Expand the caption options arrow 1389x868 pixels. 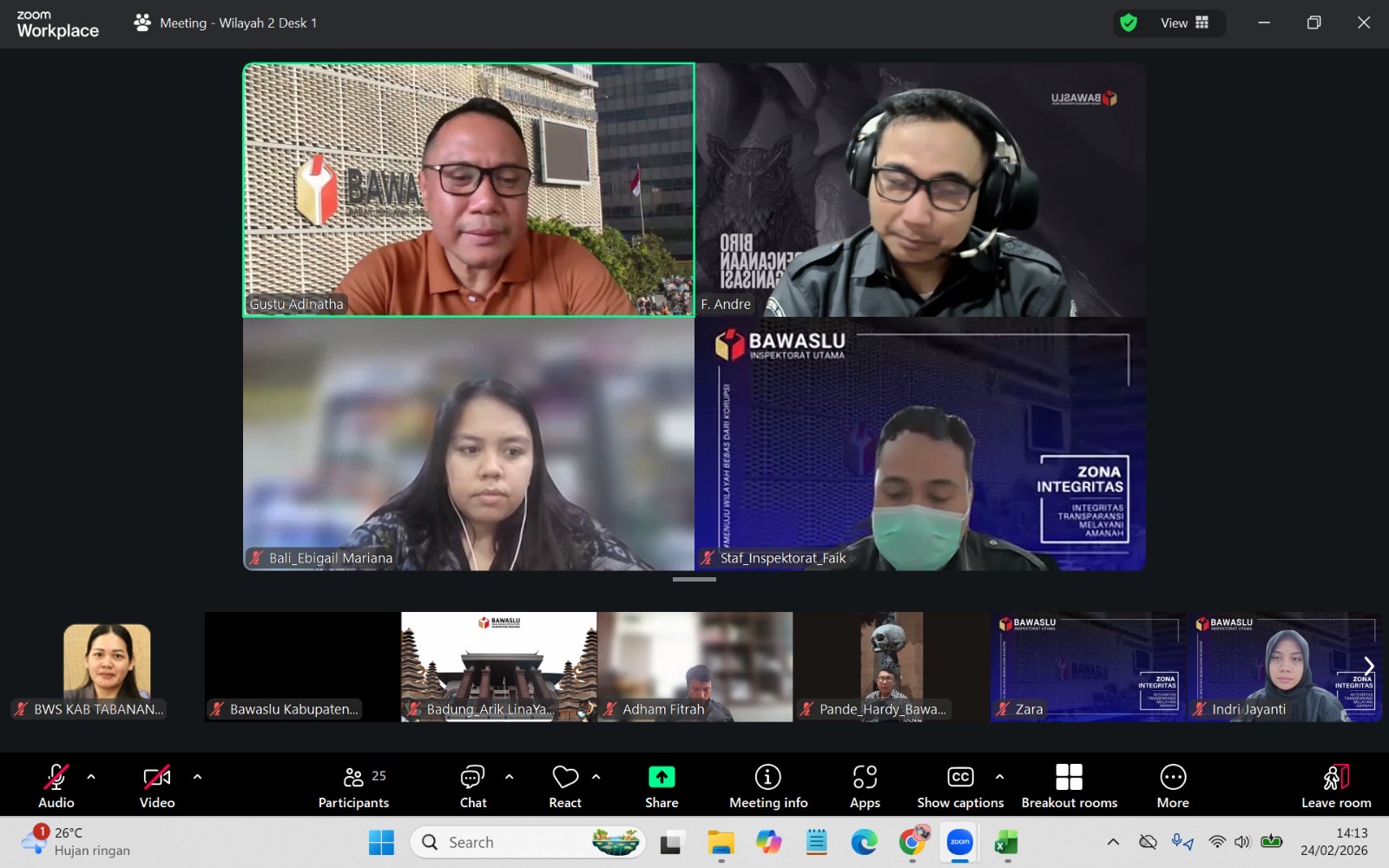click(x=999, y=777)
